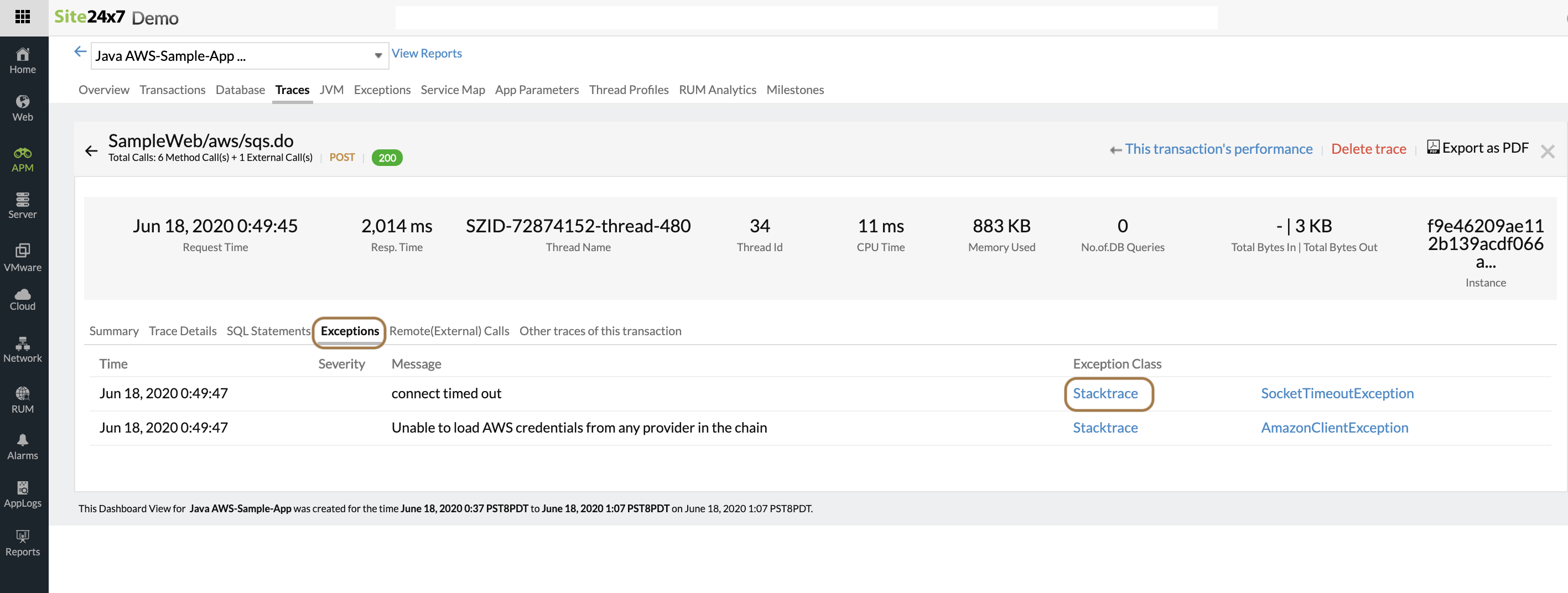Click the 883 KB memory used value
Screen dimensions: 1568x593
(x=1001, y=226)
